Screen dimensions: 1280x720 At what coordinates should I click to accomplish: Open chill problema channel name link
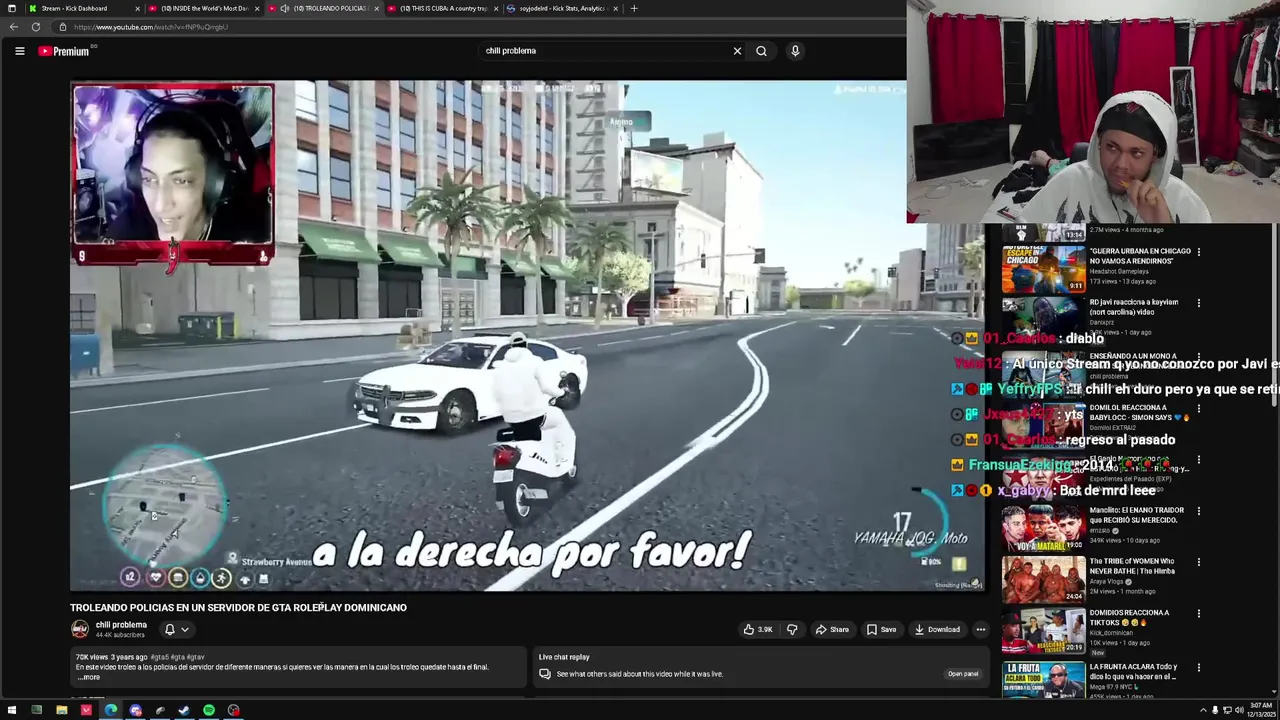121,625
